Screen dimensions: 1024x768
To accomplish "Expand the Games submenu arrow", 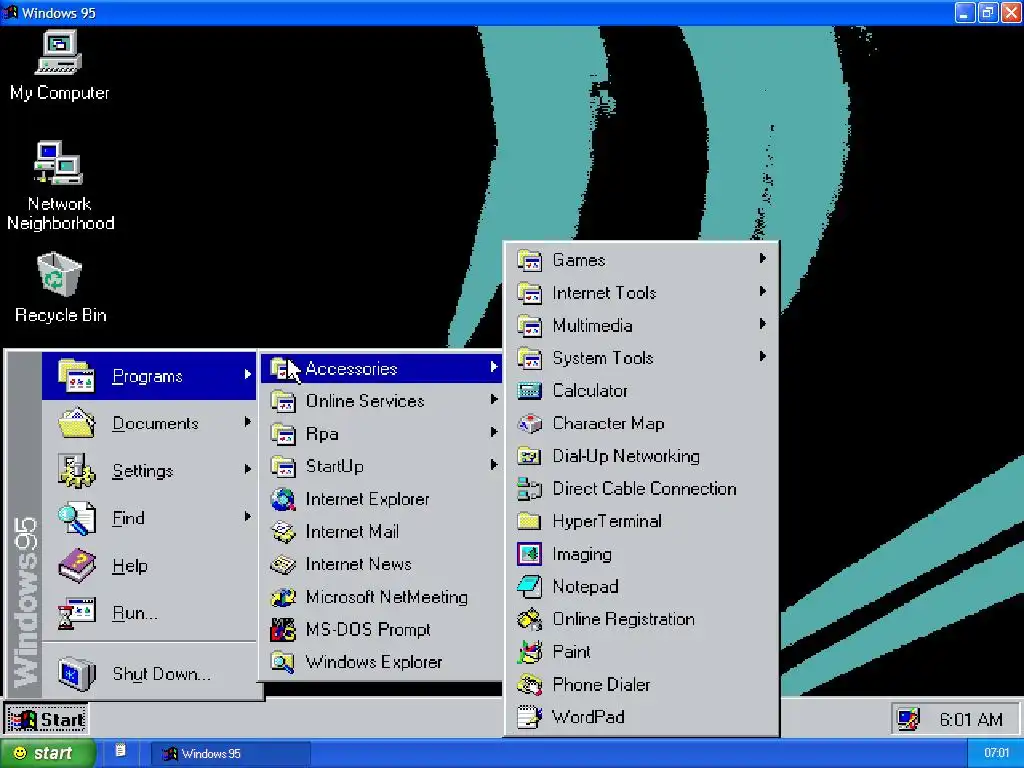I will pos(762,259).
